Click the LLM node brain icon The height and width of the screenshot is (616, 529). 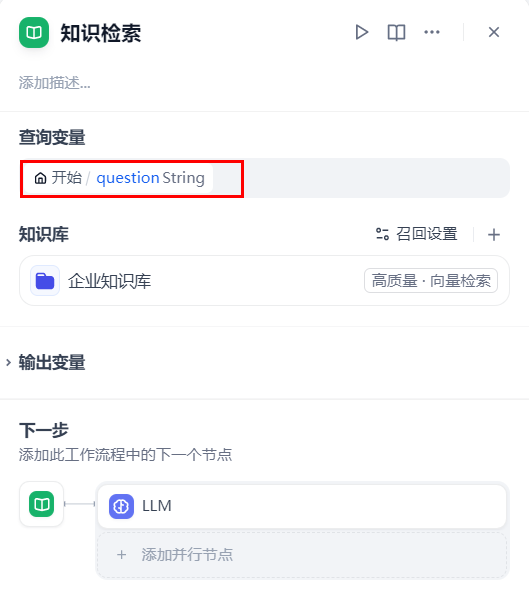point(121,506)
